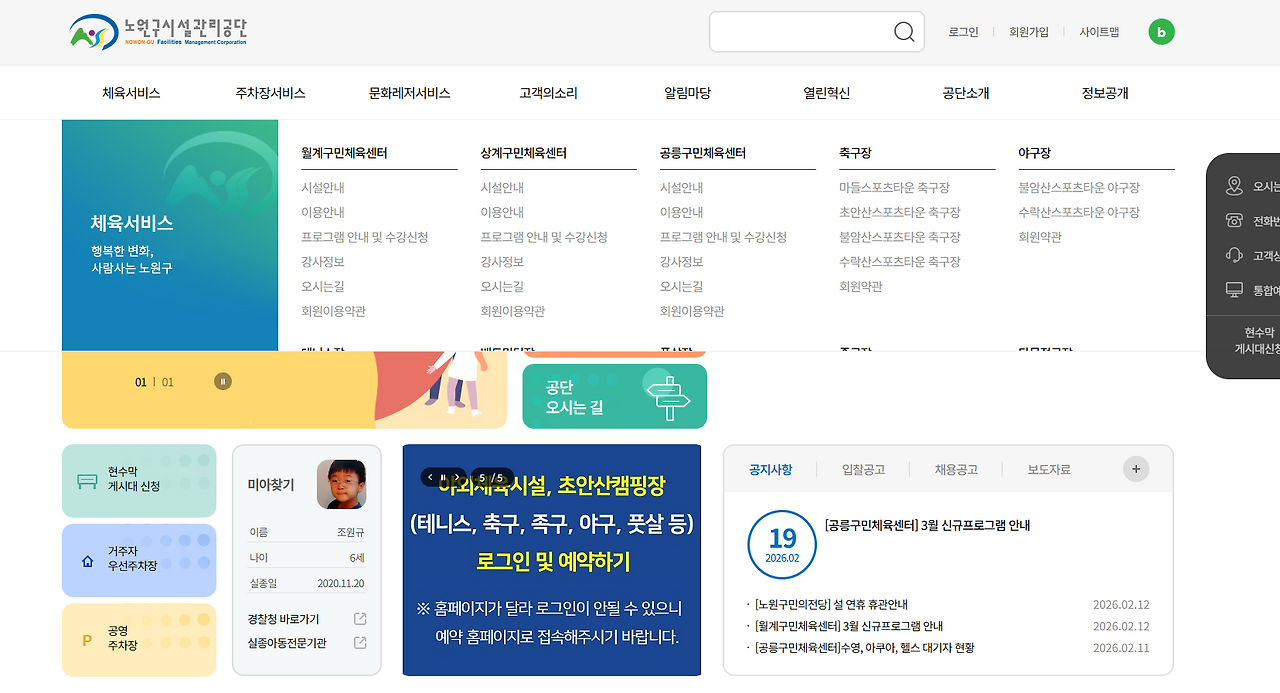Open the 열린혁신 main menu
1280x693 pixels.
[x=826, y=93]
